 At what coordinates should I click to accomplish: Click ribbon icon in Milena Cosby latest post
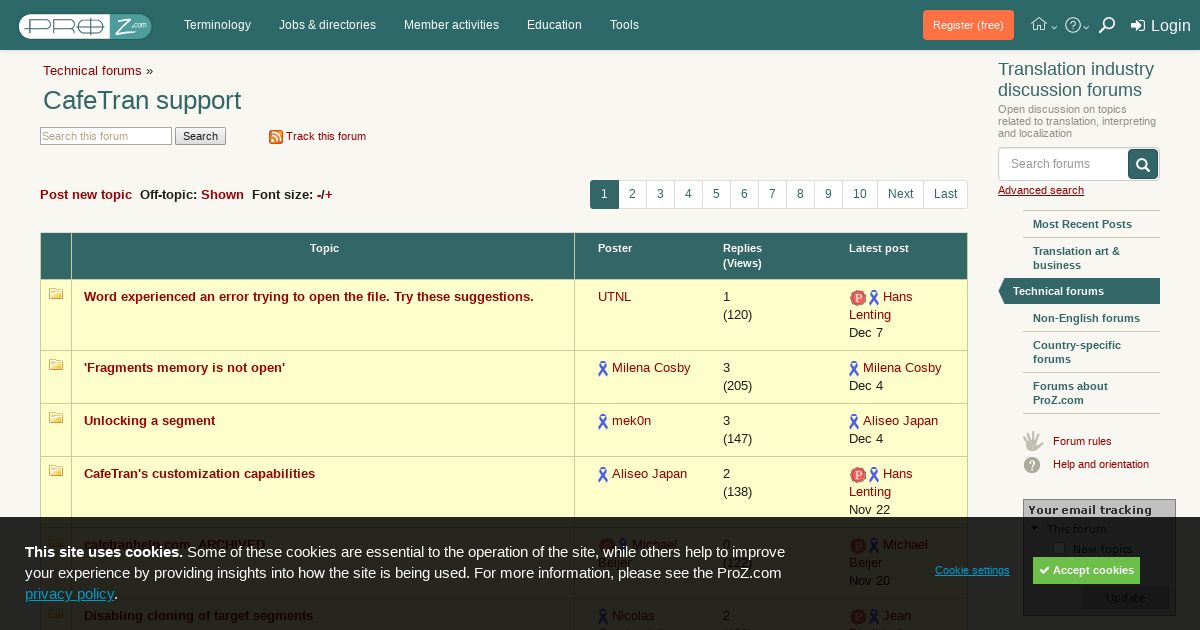(x=854, y=369)
